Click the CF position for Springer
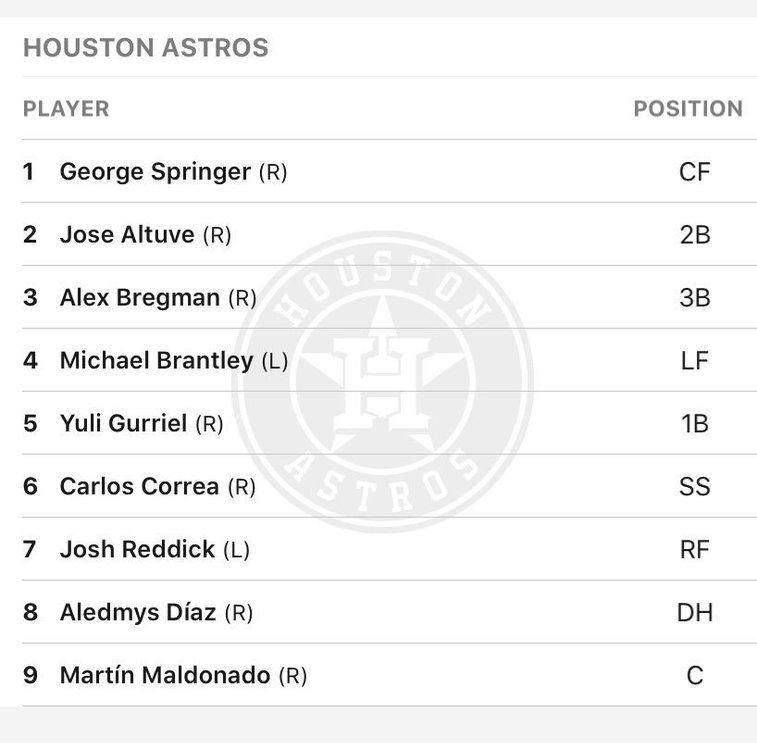The height and width of the screenshot is (750, 757). (x=694, y=172)
